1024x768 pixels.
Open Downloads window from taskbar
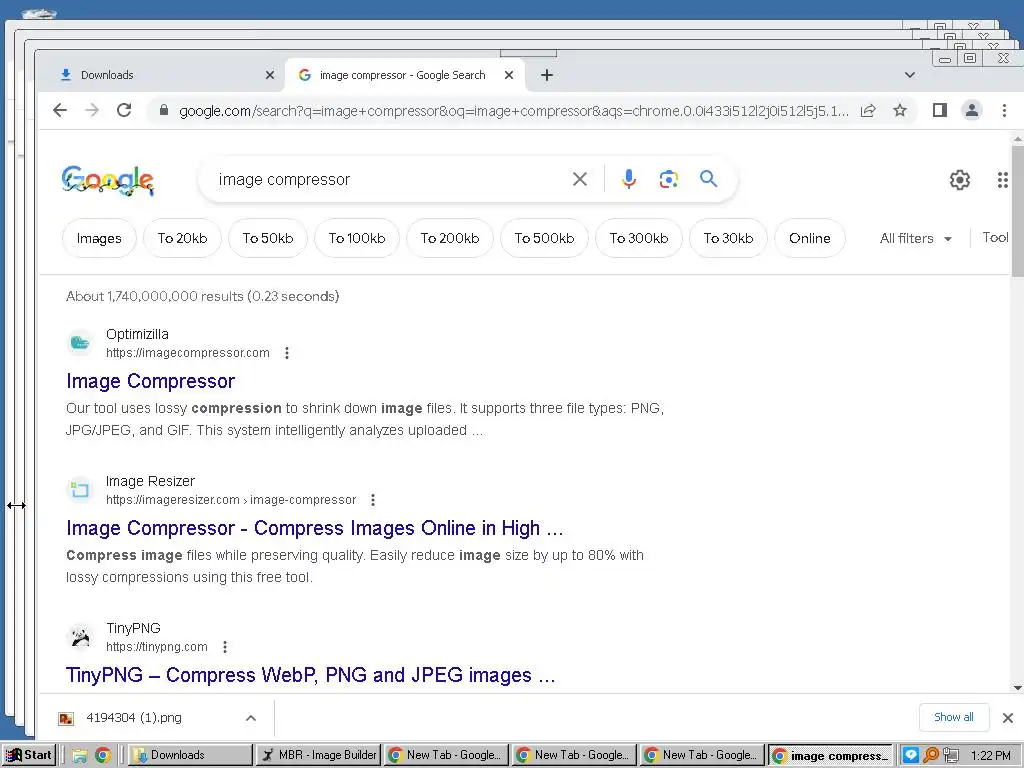point(189,755)
